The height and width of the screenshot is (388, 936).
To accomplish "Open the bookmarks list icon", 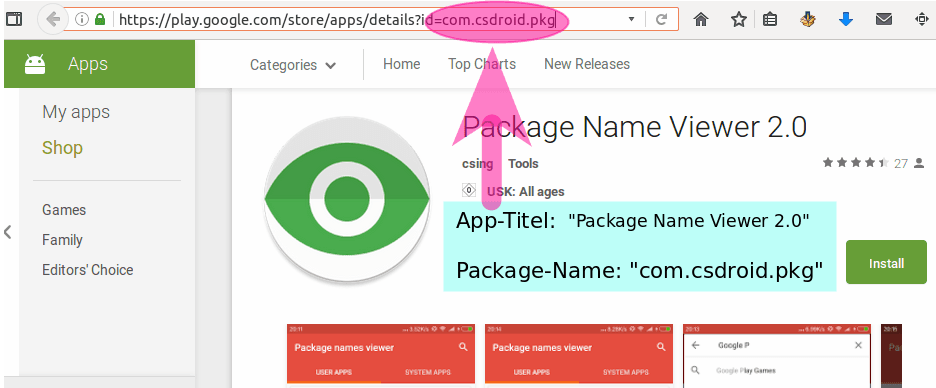I will pyautogui.click(x=771, y=20).
